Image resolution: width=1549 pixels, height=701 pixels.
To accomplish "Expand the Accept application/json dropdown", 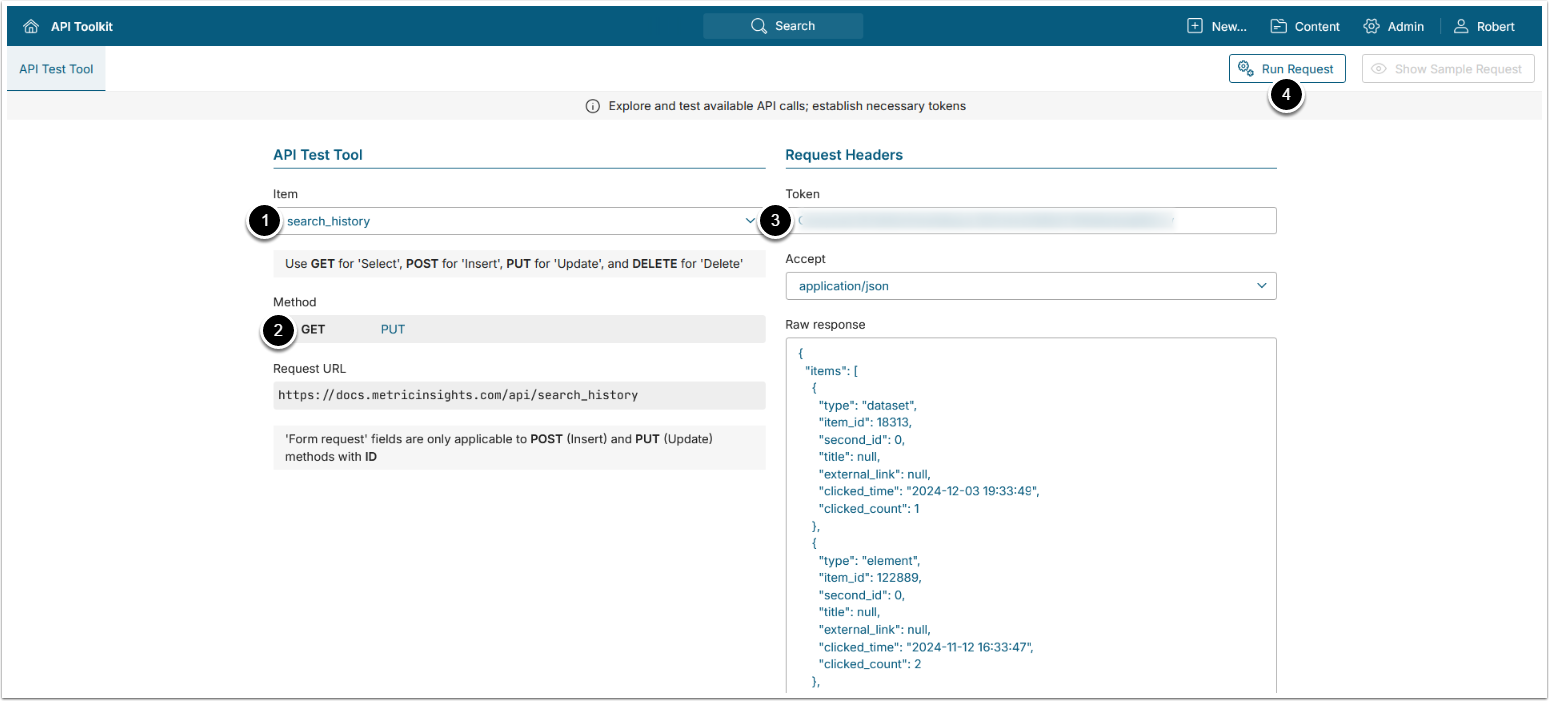I will point(1031,286).
